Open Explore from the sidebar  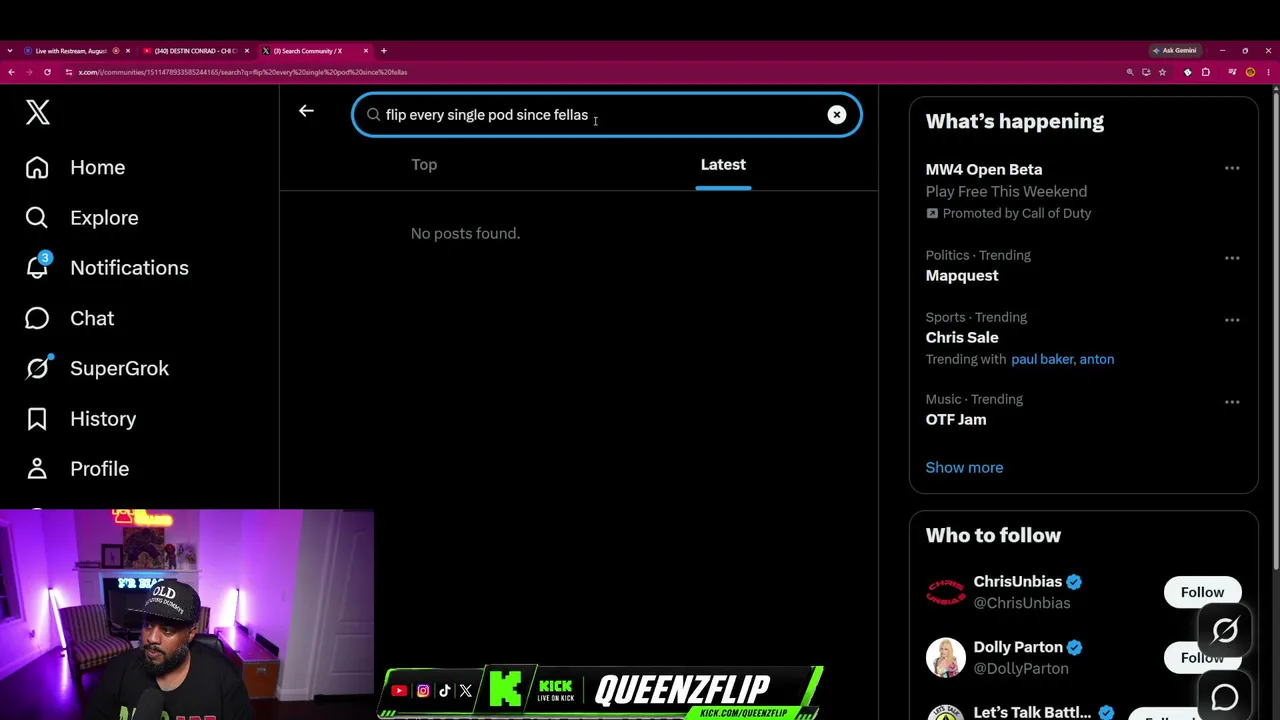(x=104, y=218)
